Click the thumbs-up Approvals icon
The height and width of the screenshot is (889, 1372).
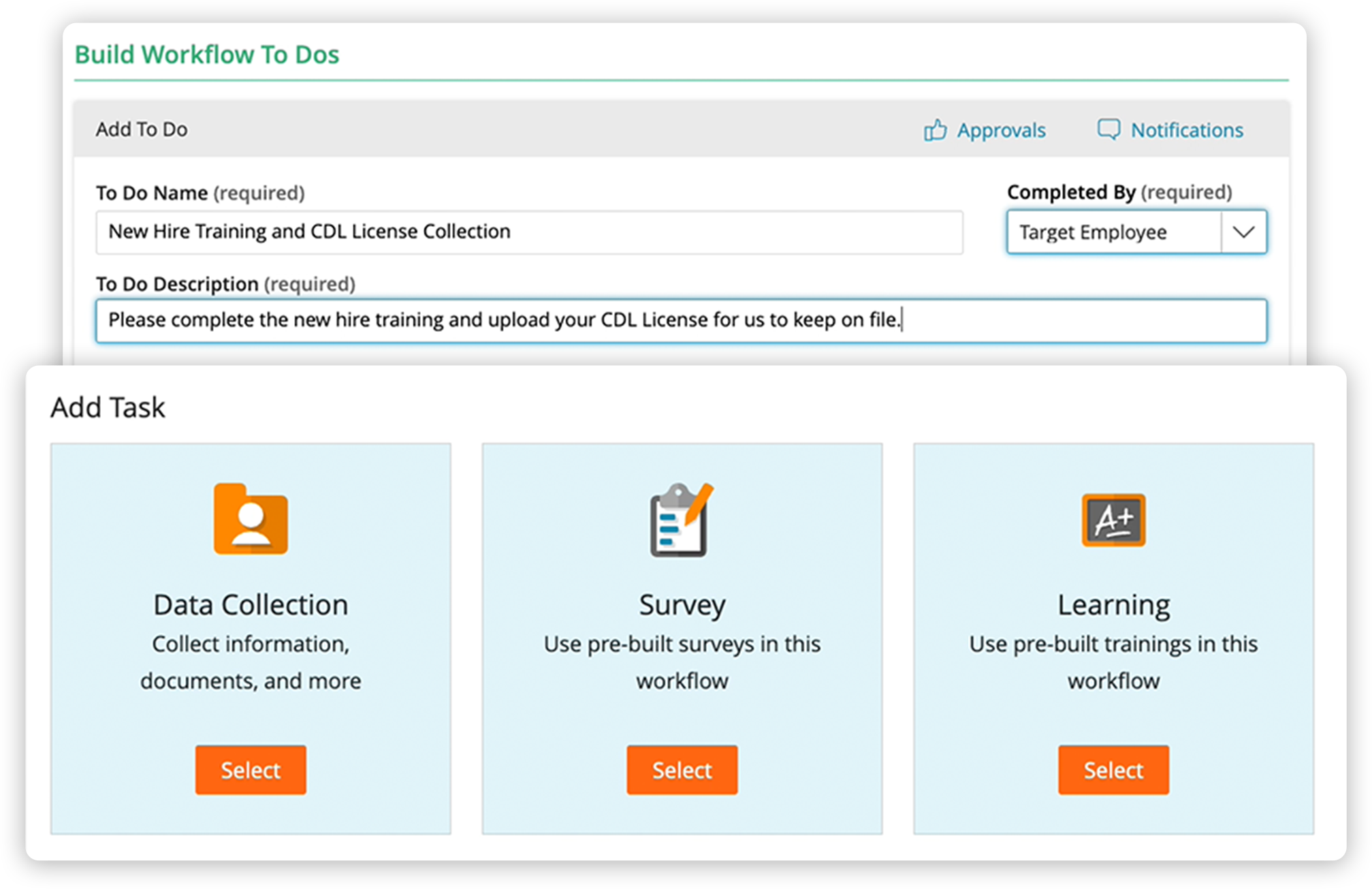935,130
